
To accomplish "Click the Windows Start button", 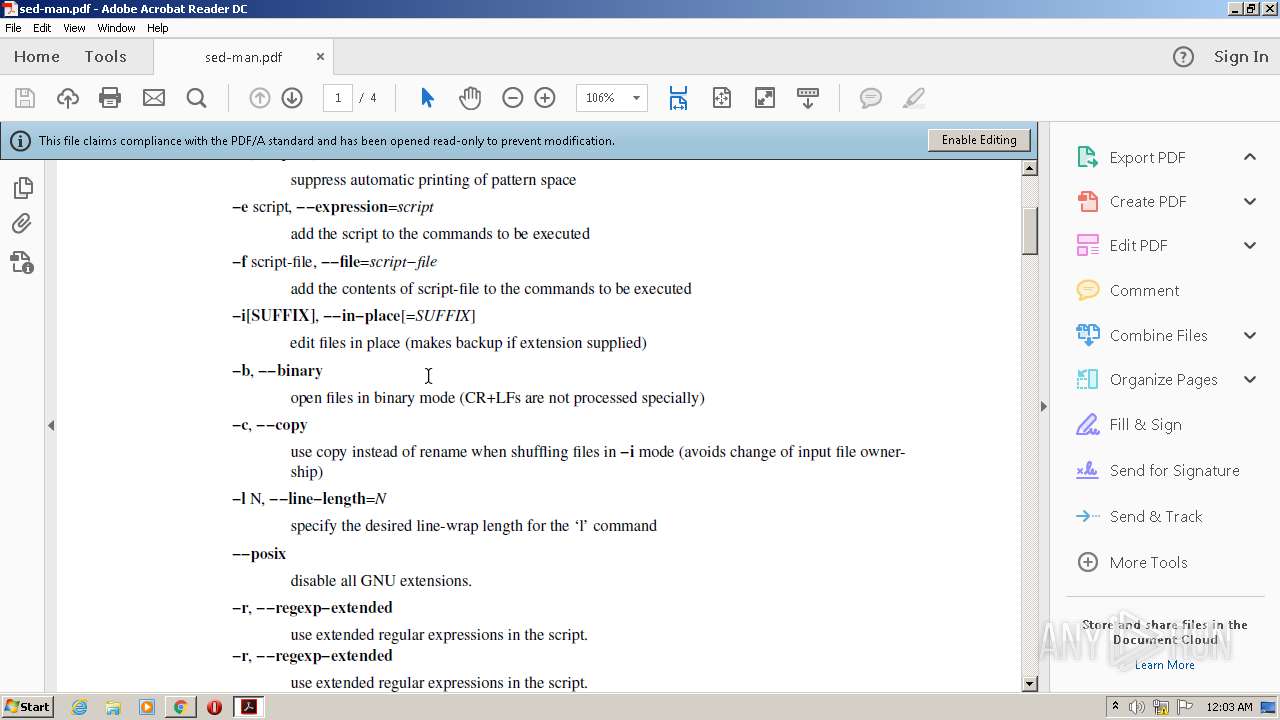I will [x=28, y=706].
